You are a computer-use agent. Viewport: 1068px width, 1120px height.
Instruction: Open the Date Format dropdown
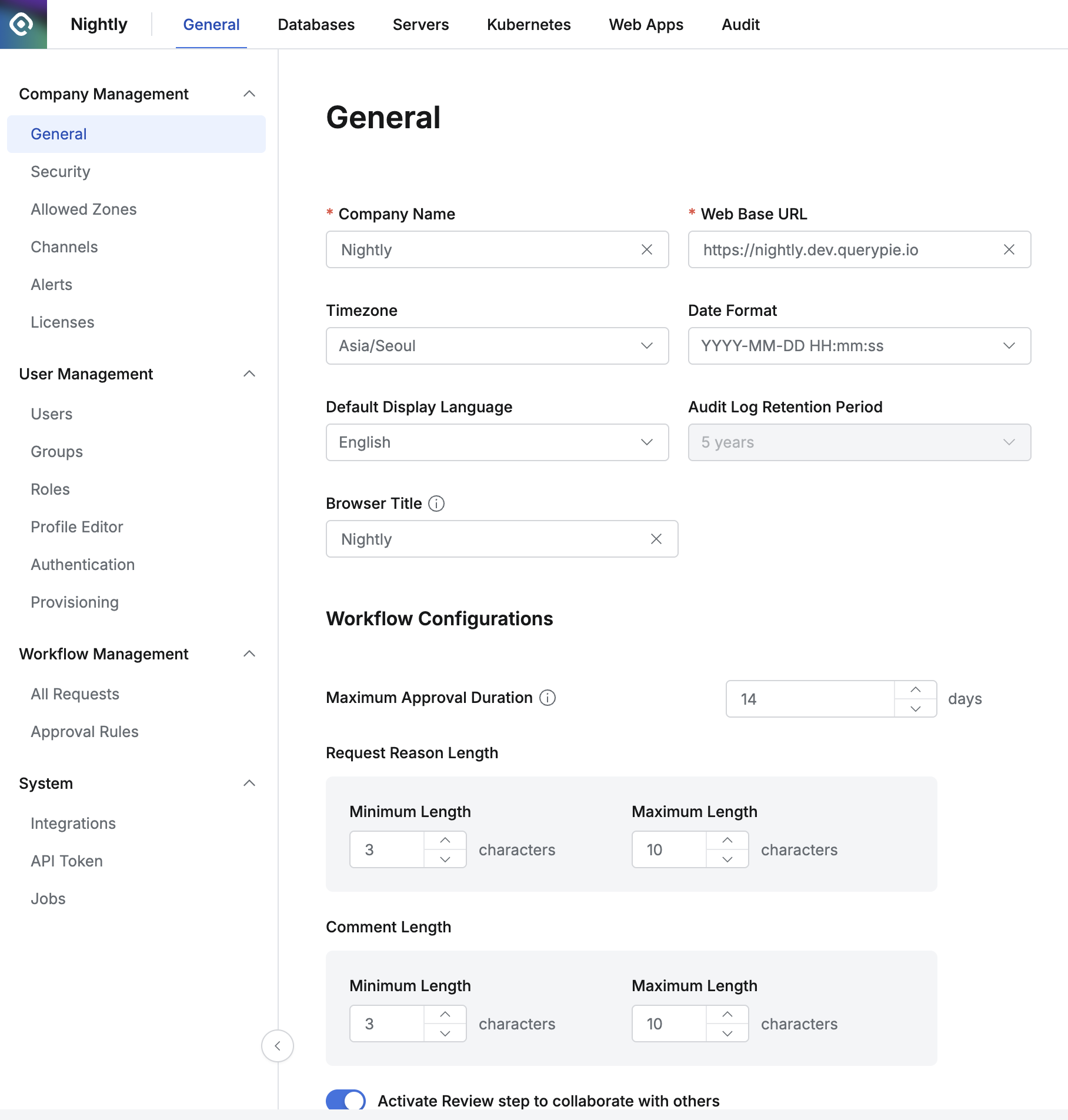pos(859,346)
